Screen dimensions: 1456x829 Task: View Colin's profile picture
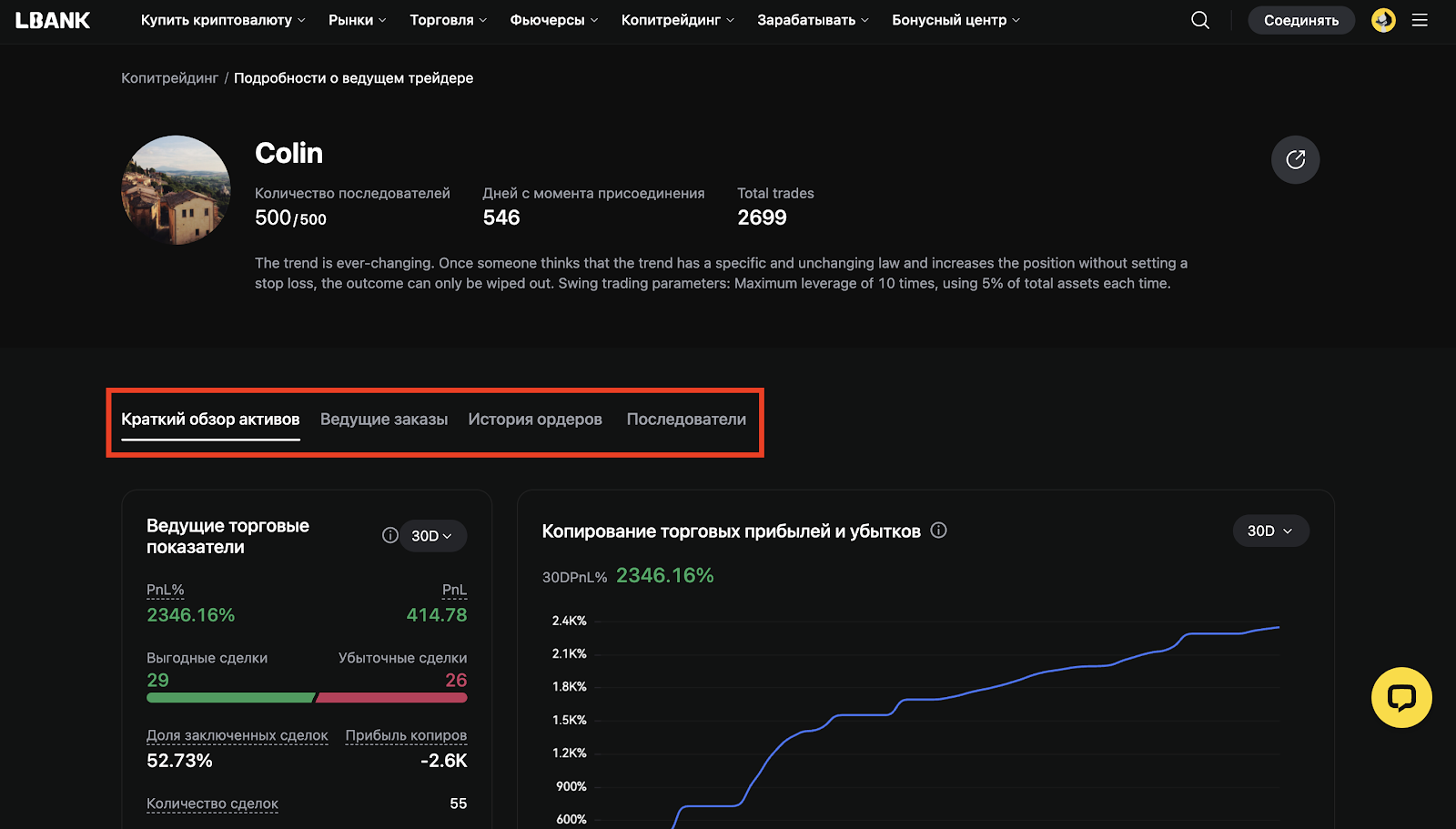pyautogui.click(x=176, y=190)
